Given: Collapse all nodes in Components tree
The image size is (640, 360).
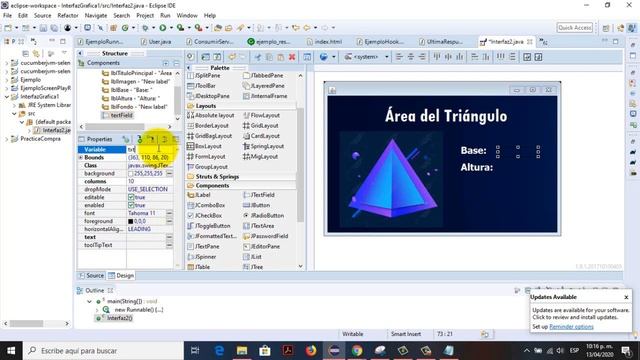Looking at the screenshot, I should coord(176,63).
